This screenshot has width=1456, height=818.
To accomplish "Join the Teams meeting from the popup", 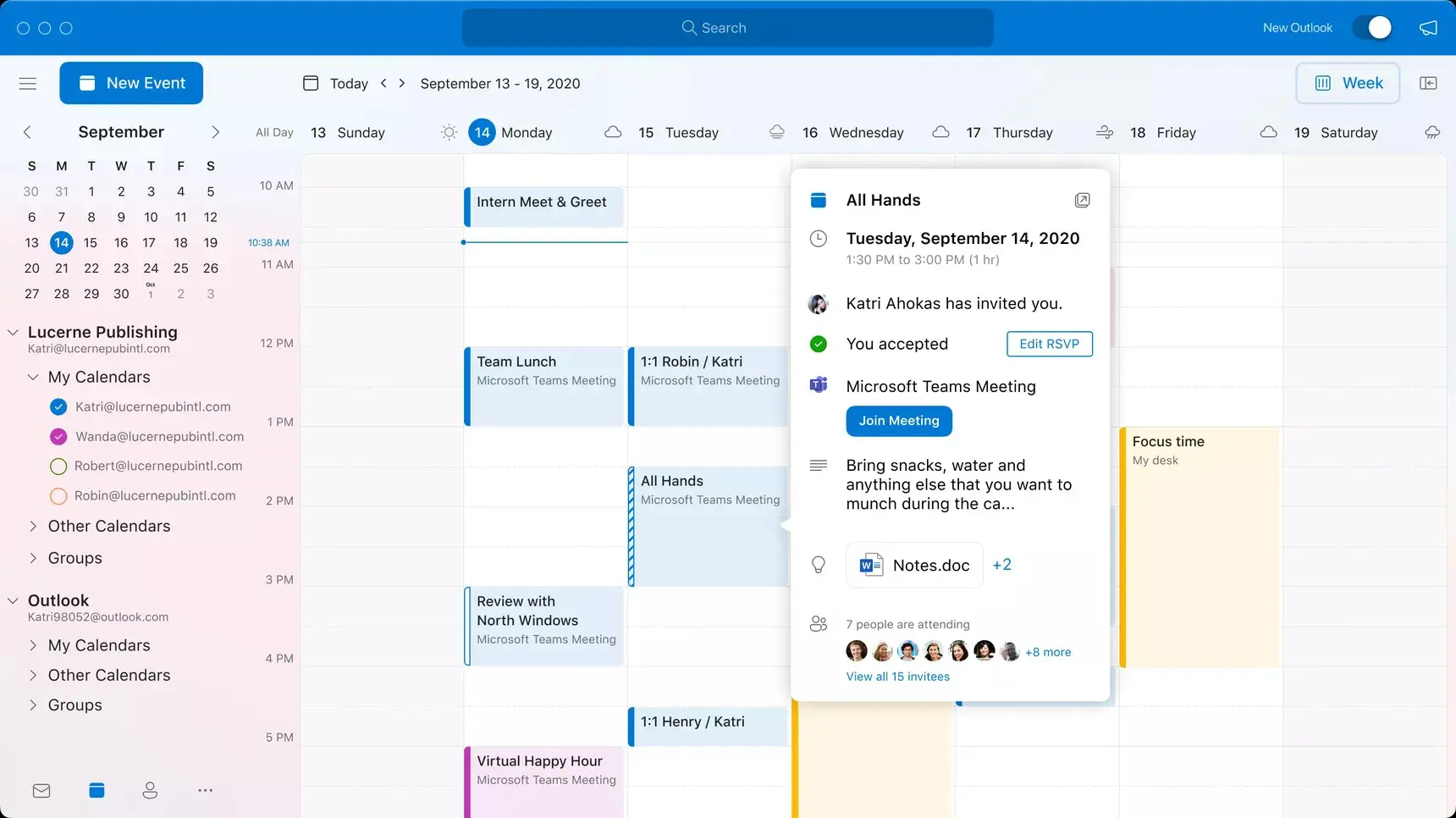I will [898, 421].
